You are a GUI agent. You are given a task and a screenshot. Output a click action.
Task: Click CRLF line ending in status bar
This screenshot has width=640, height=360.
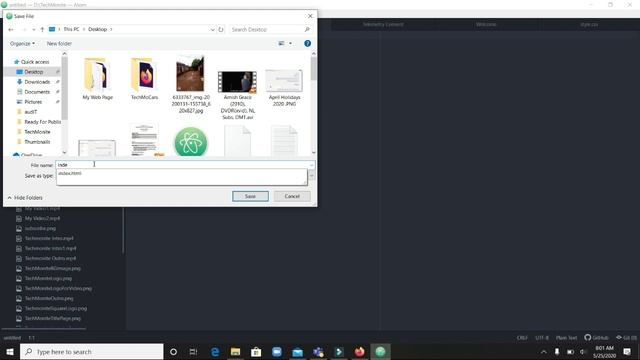[522, 338]
